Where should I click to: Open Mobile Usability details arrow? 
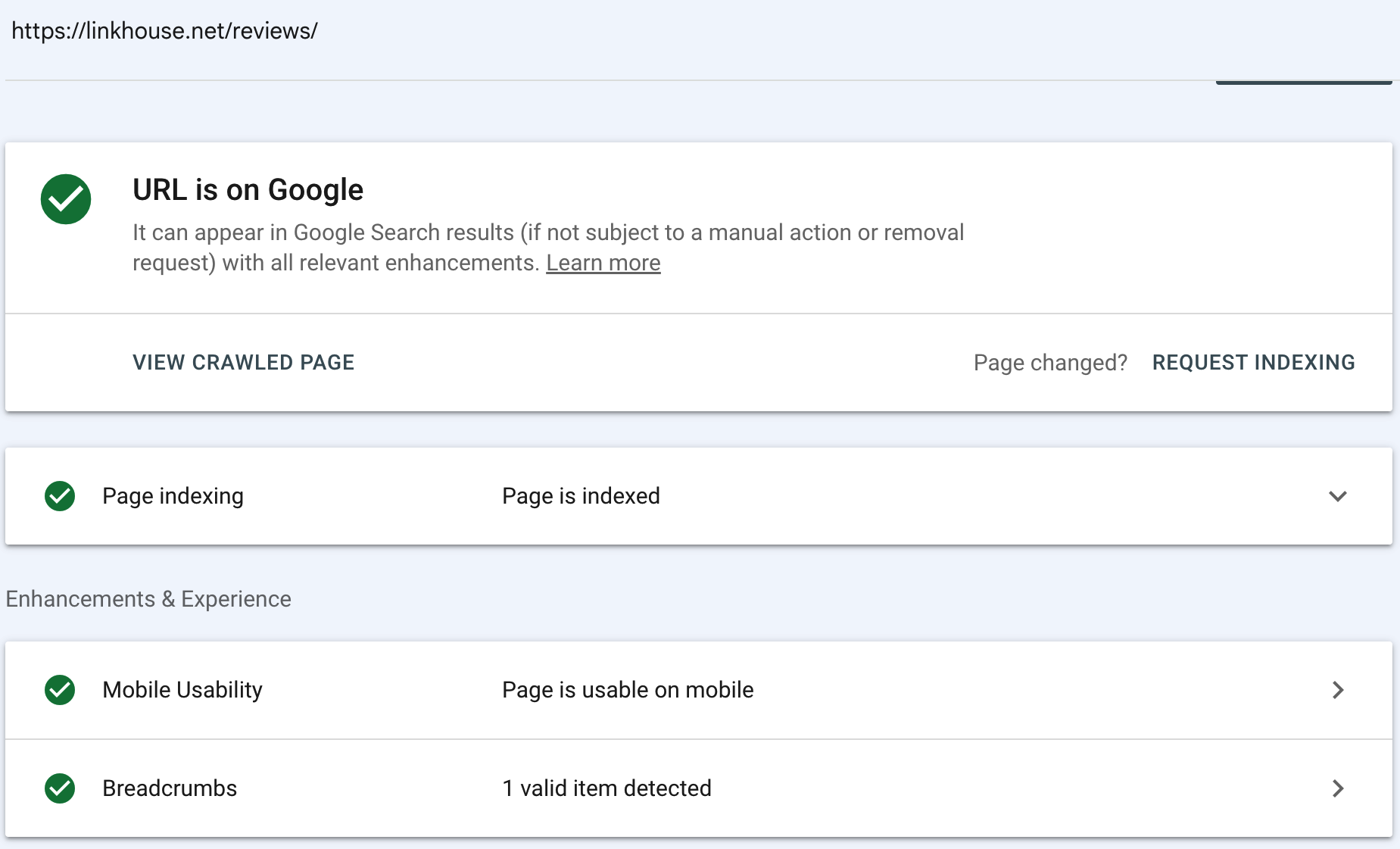coord(1338,690)
